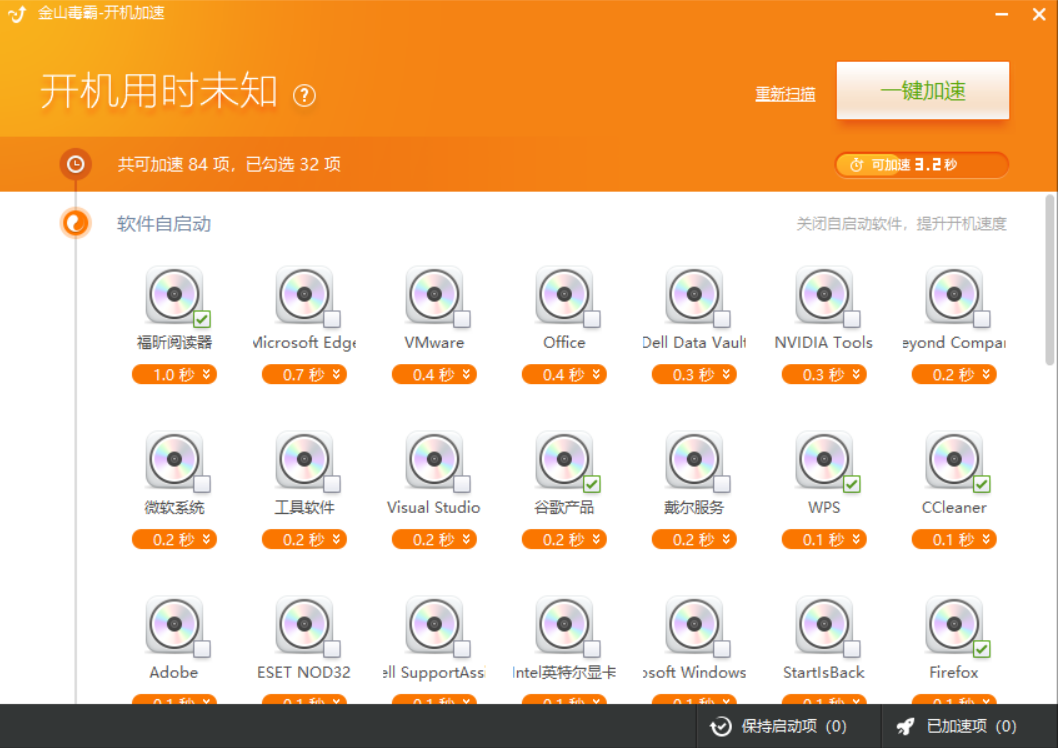
Task: Expand the 0.7 秒 dropdown under Microsoft Edge
Action: pos(304,374)
